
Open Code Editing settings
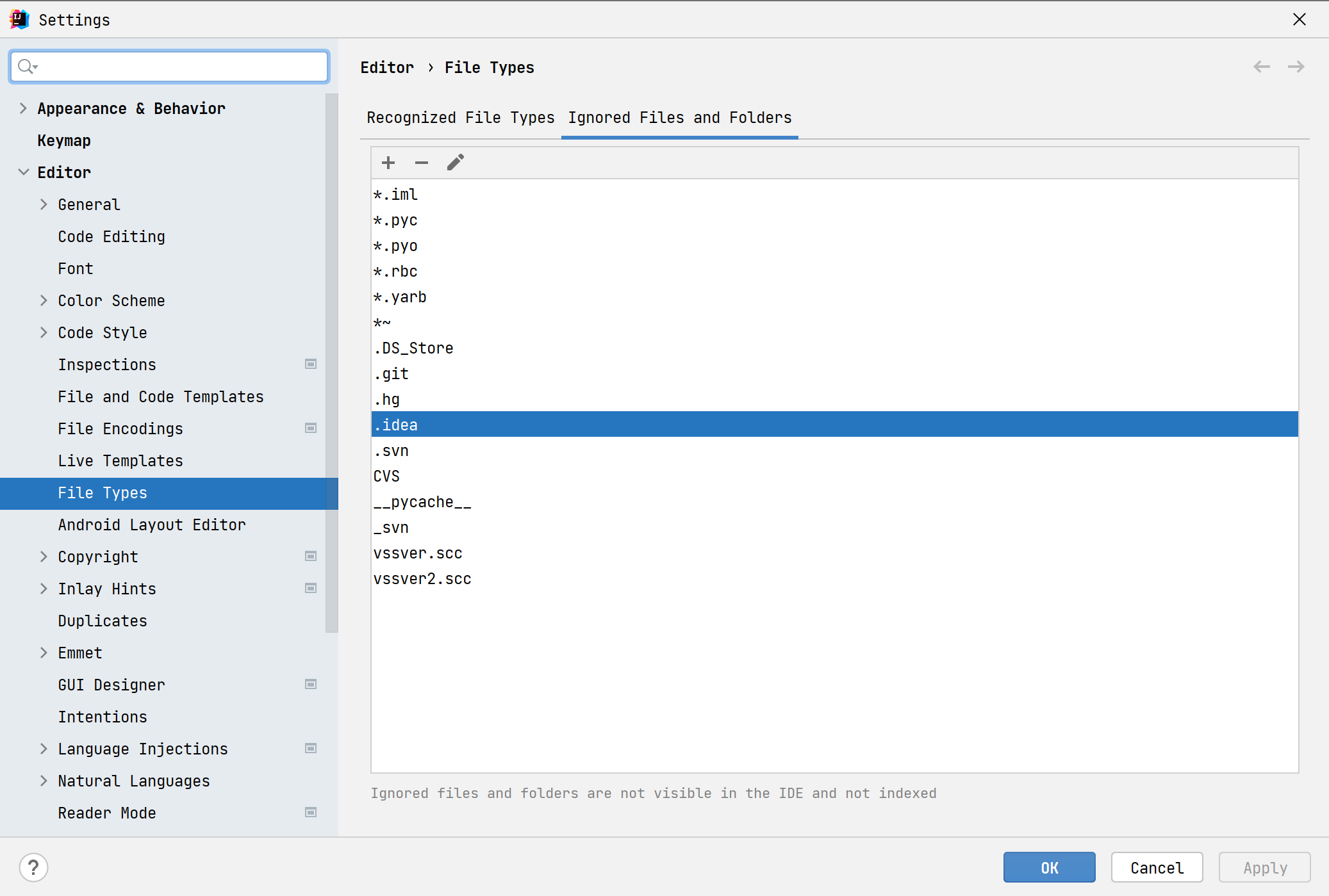[111, 236]
